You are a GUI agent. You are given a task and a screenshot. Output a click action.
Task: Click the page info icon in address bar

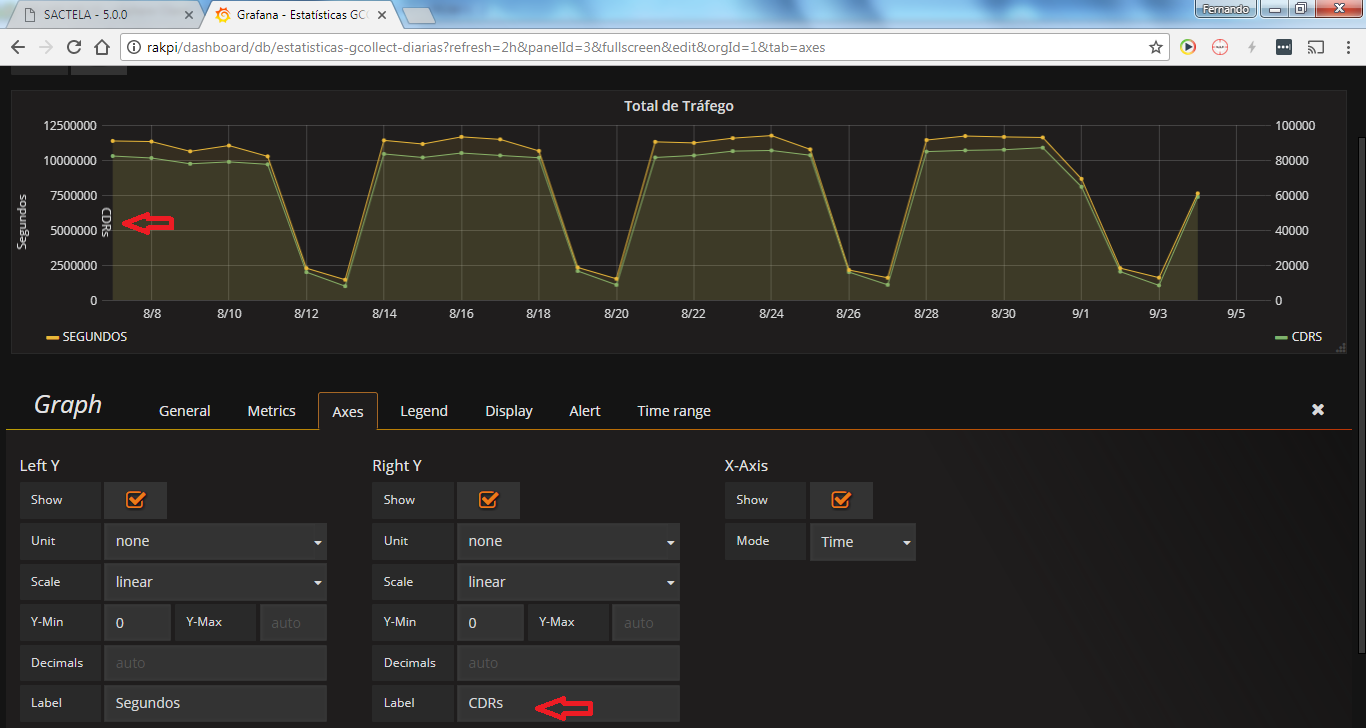pos(132,46)
